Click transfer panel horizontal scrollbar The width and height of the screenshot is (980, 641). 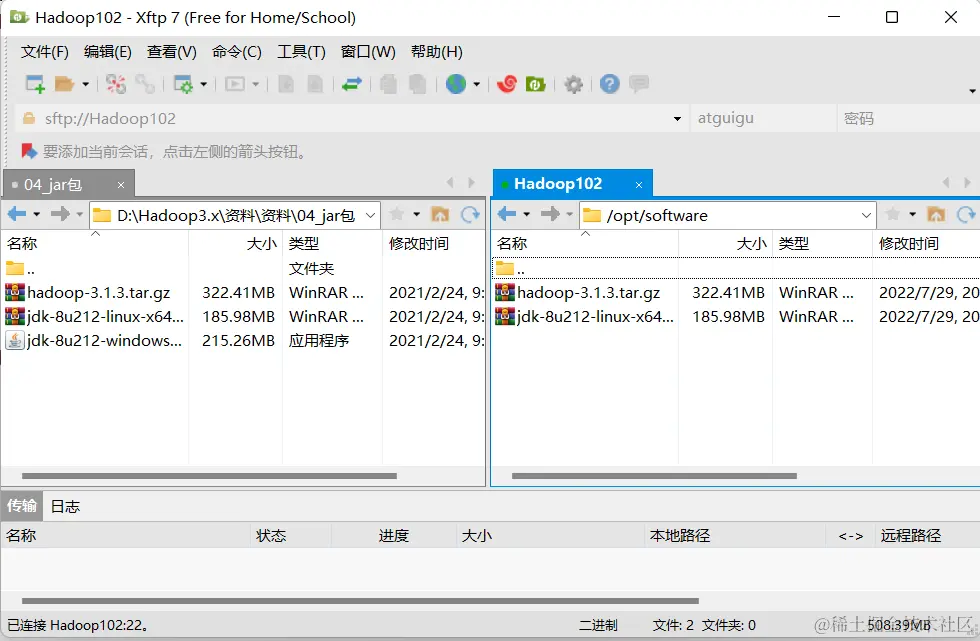(x=360, y=601)
